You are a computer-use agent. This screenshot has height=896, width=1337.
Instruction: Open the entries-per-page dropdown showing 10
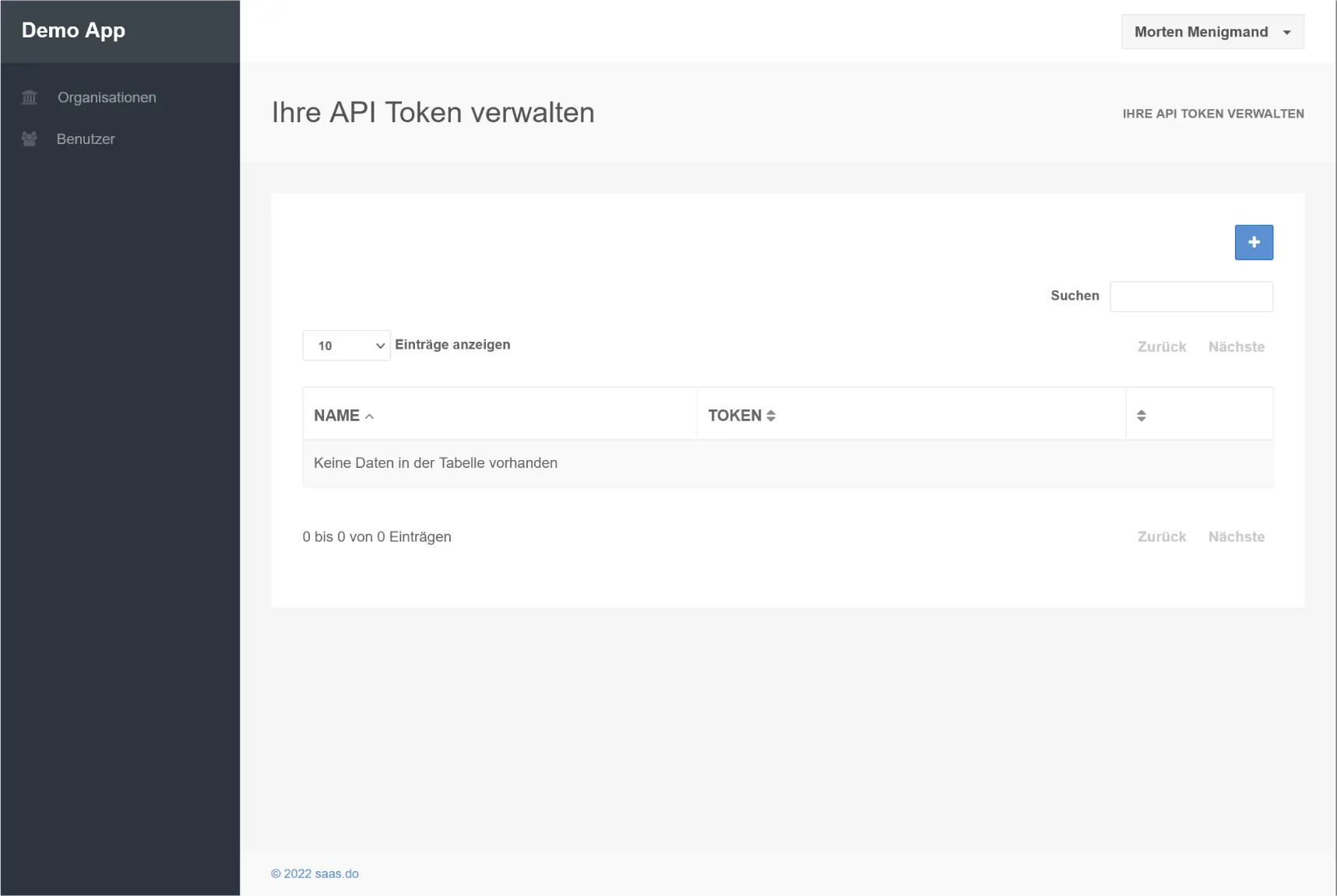click(347, 346)
